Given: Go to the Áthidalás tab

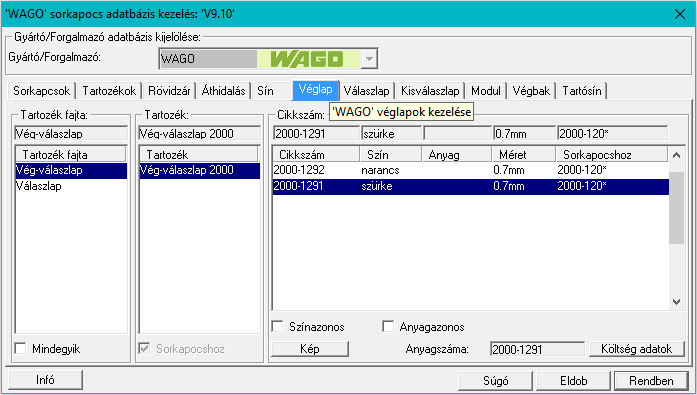Looking at the screenshot, I should coord(223,91).
